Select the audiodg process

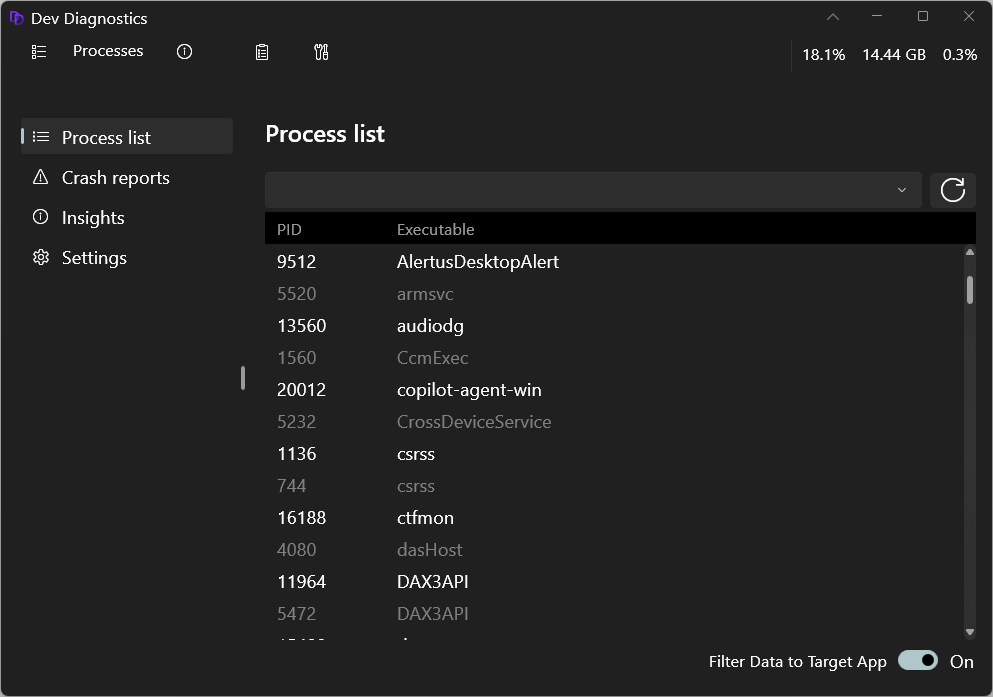[614, 325]
